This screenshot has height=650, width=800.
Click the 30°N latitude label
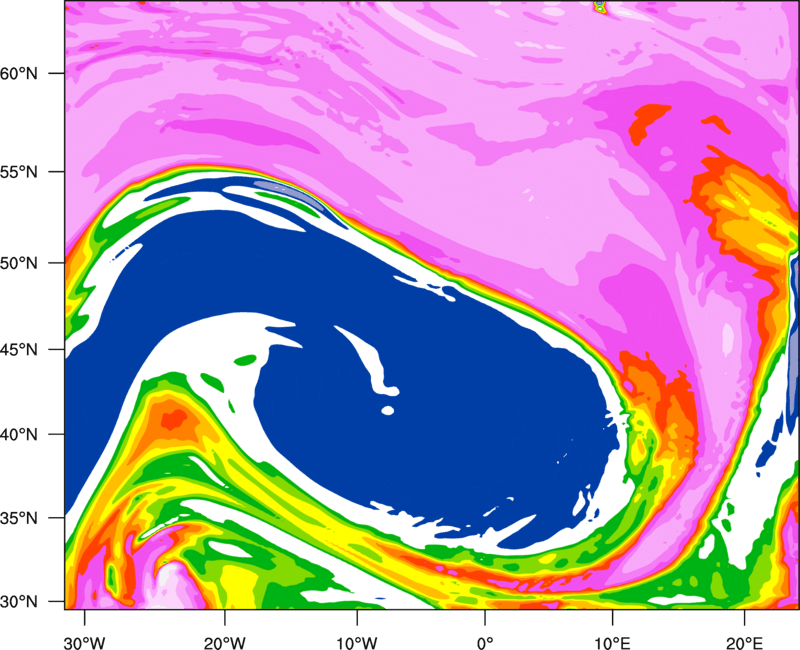coord(19,602)
